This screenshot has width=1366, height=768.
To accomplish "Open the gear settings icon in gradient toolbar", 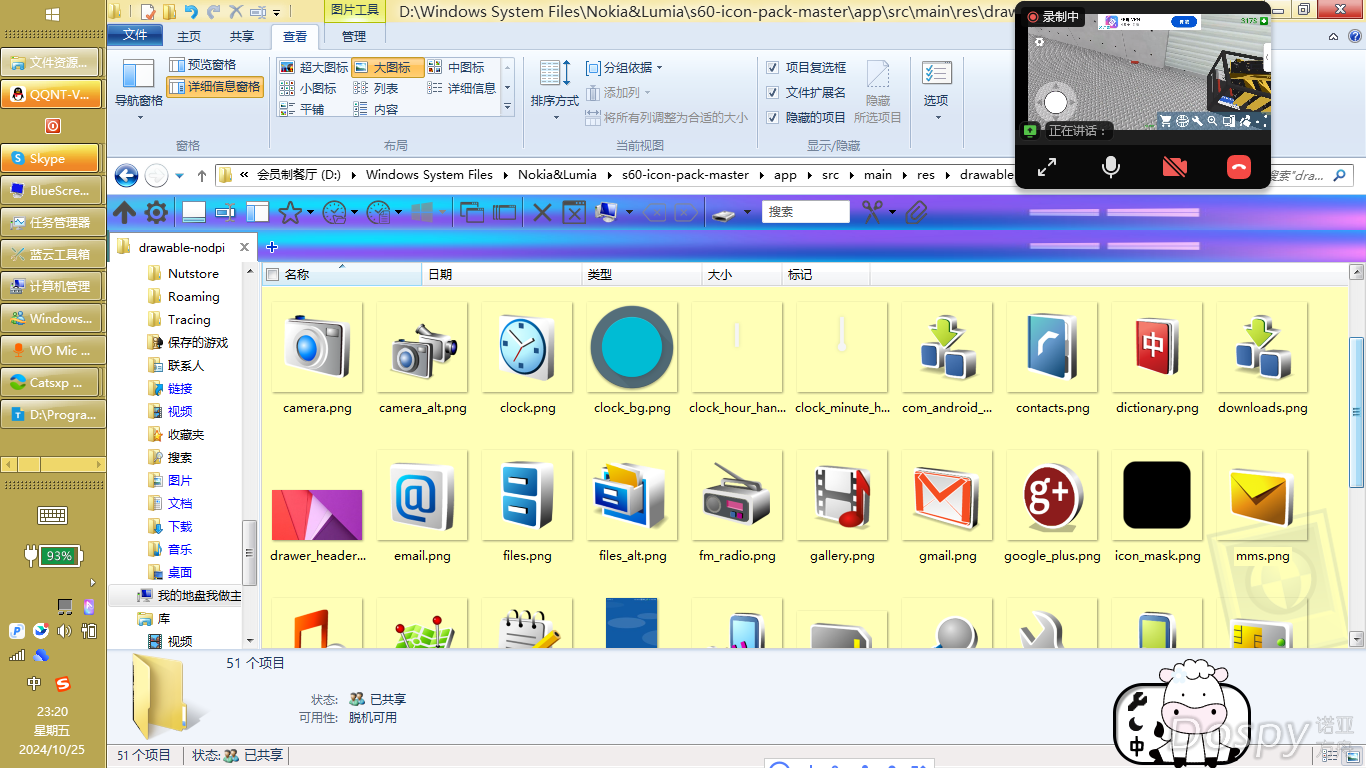I will coord(156,212).
